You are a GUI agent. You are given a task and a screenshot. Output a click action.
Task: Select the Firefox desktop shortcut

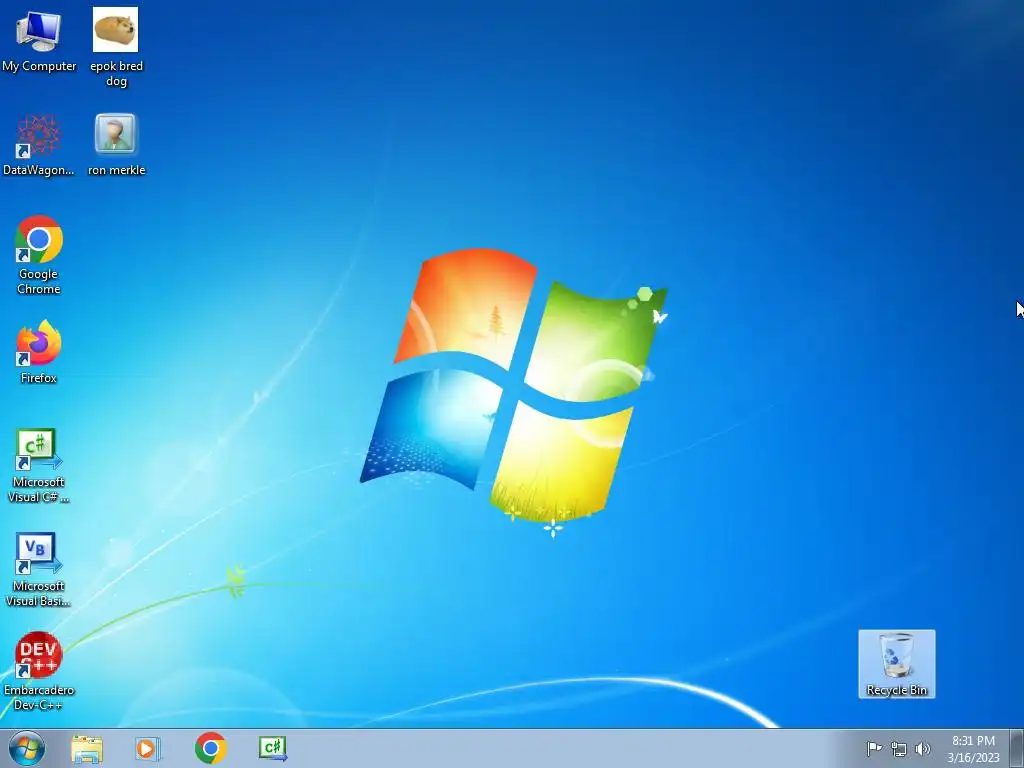(x=39, y=351)
